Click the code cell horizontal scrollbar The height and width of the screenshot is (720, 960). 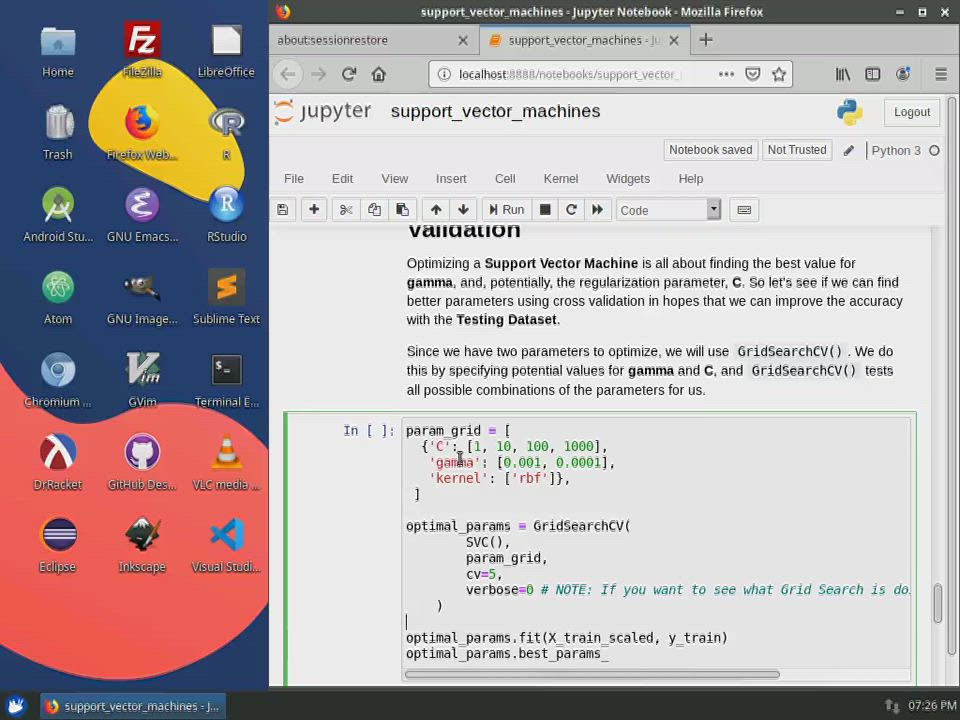pos(592,675)
